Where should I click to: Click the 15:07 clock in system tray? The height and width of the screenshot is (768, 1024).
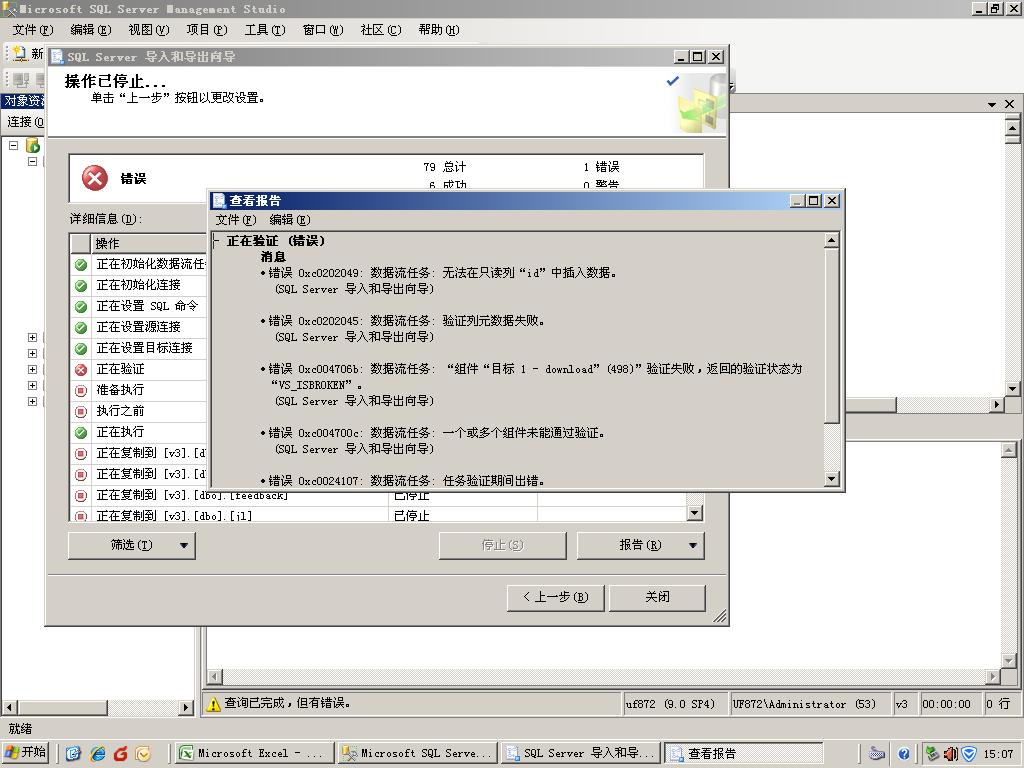click(999, 754)
